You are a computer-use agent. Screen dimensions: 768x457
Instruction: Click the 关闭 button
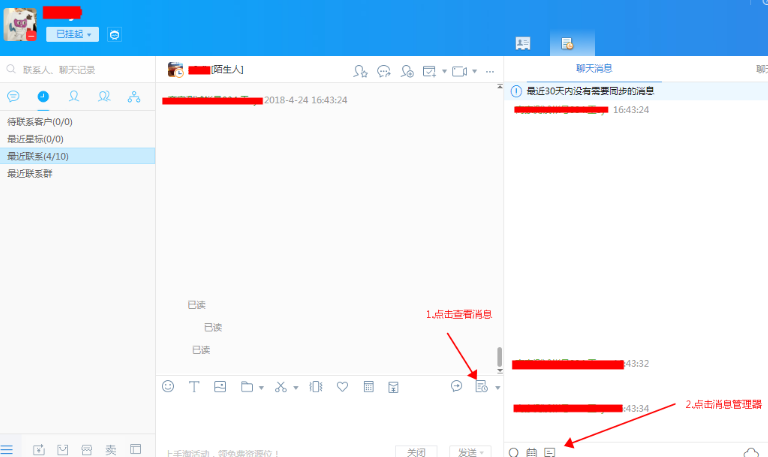coord(416,452)
